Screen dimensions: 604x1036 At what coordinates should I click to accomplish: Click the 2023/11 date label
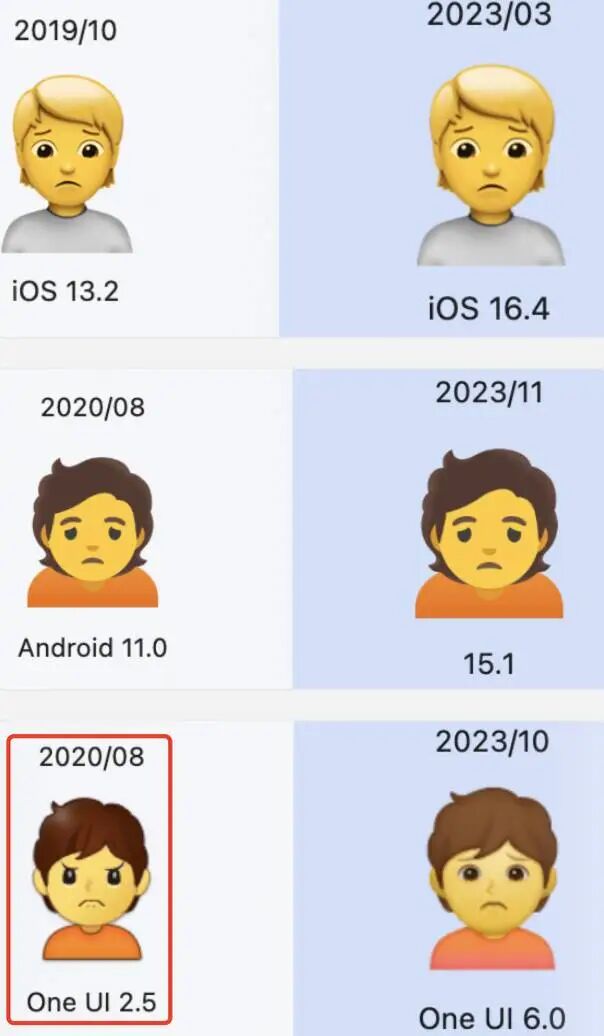(x=489, y=392)
